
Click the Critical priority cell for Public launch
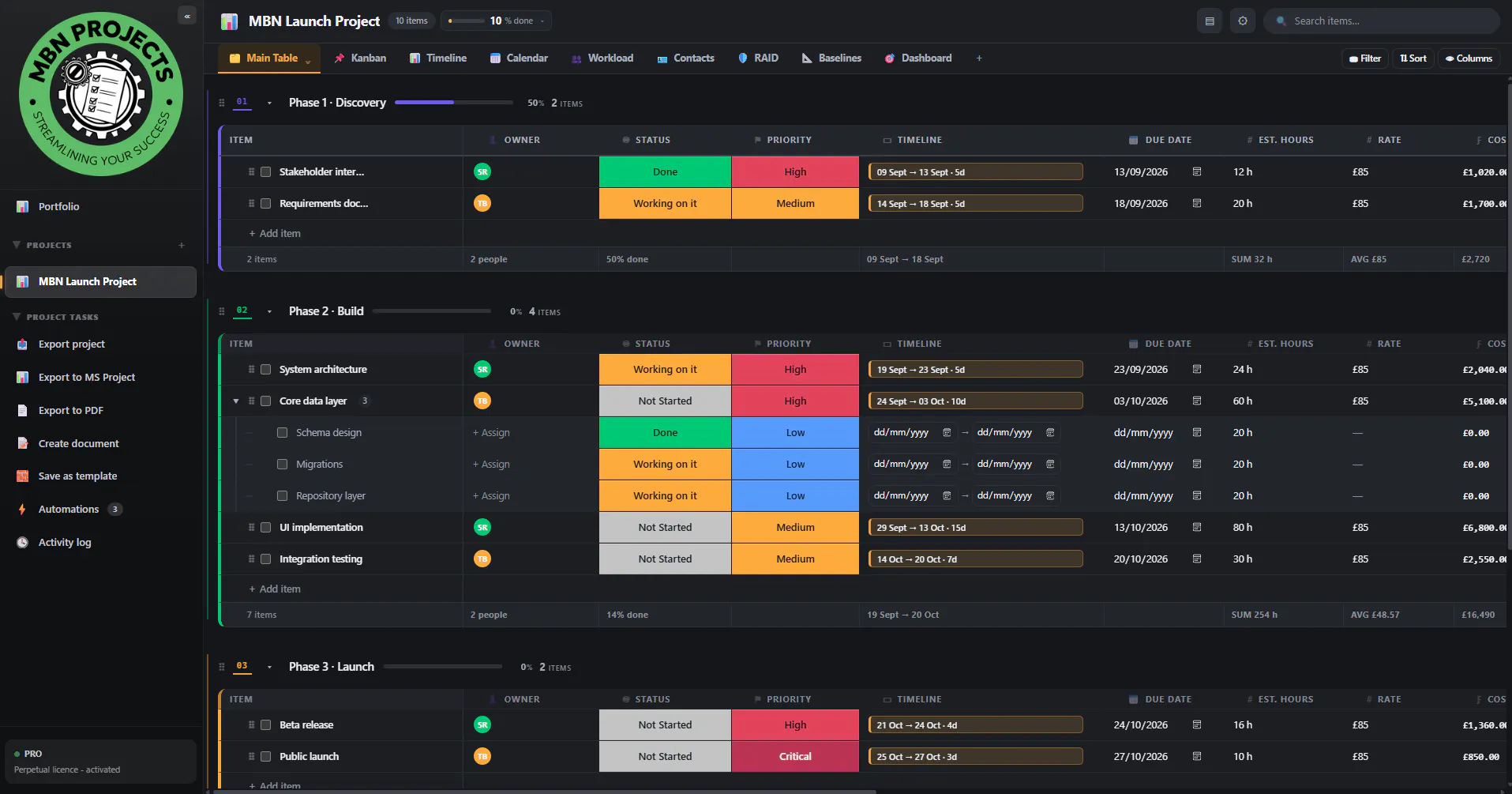point(795,757)
